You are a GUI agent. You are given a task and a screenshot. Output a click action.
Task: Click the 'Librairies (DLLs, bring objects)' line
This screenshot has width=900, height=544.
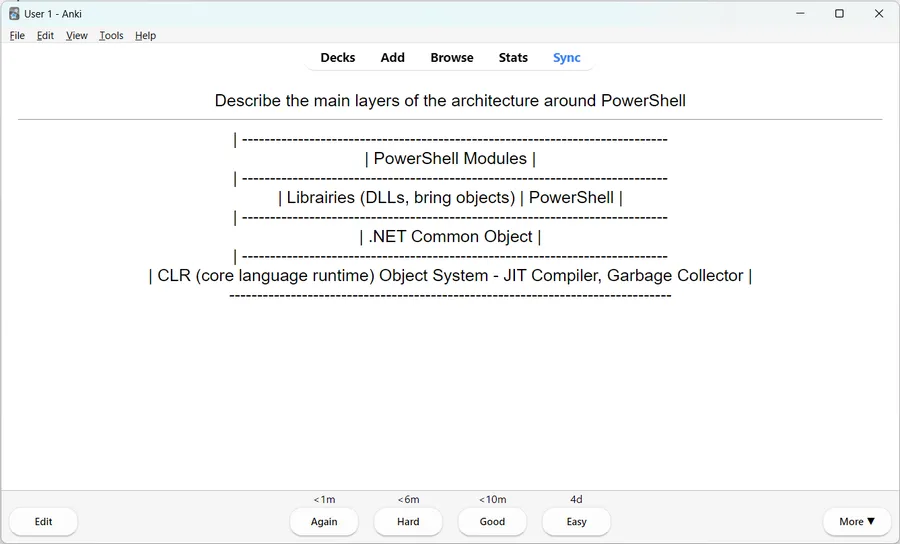tap(450, 197)
